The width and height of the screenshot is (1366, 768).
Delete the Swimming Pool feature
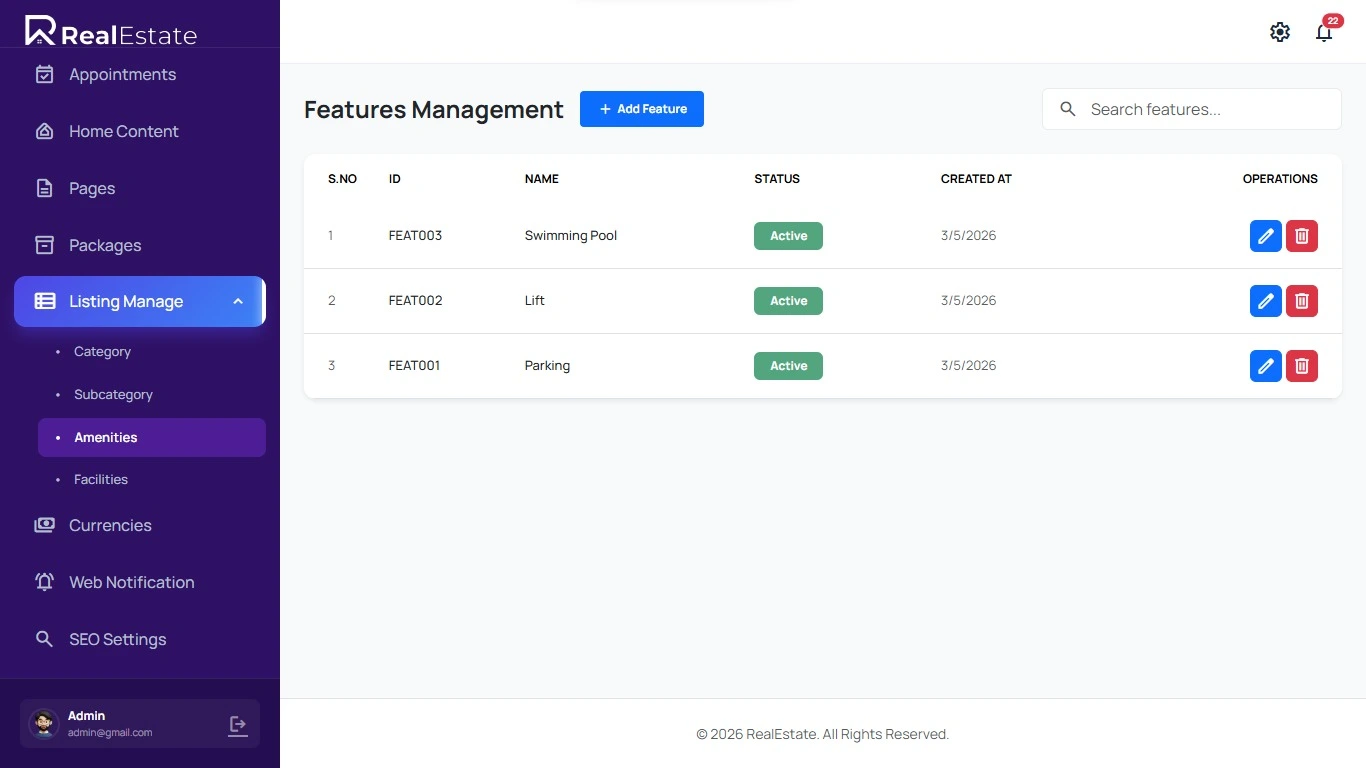click(1301, 236)
